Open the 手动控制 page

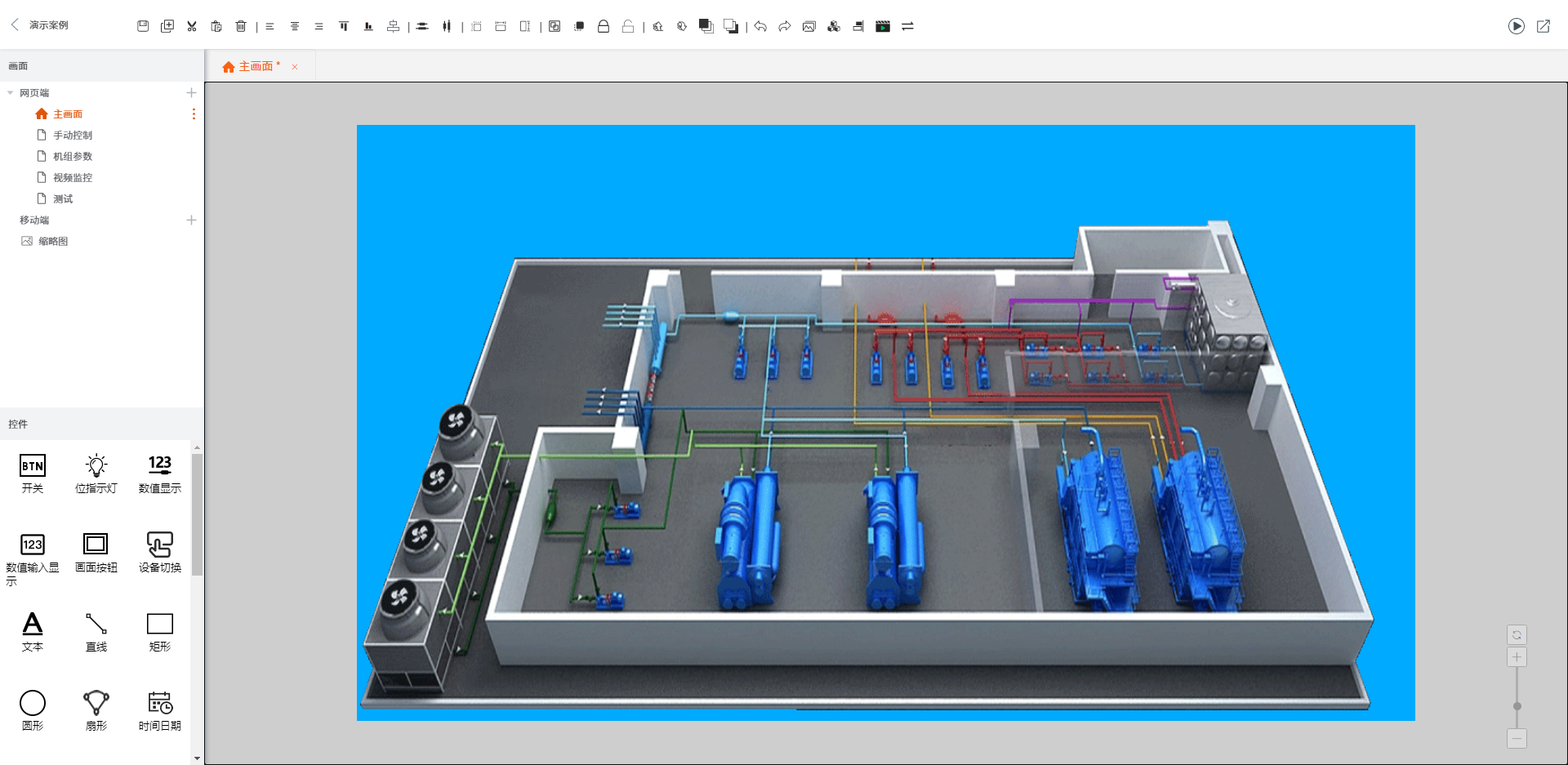point(73,136)
